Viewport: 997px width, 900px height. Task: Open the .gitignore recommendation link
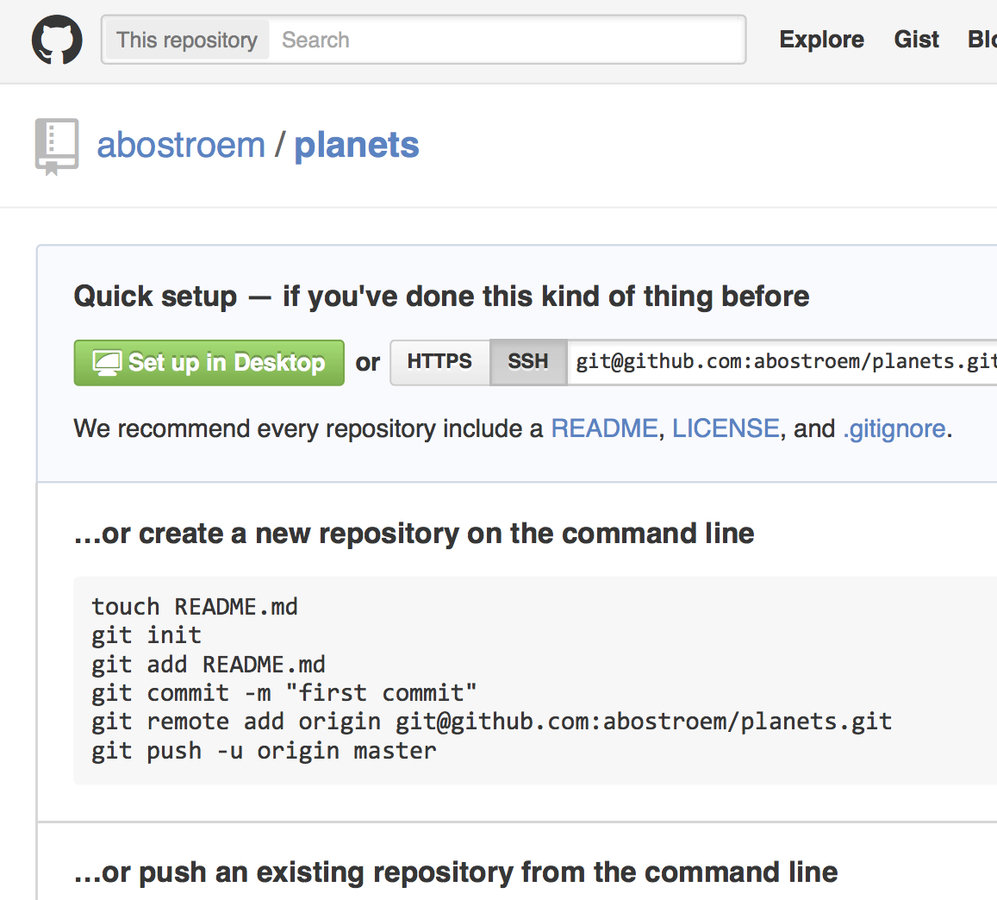894,429
